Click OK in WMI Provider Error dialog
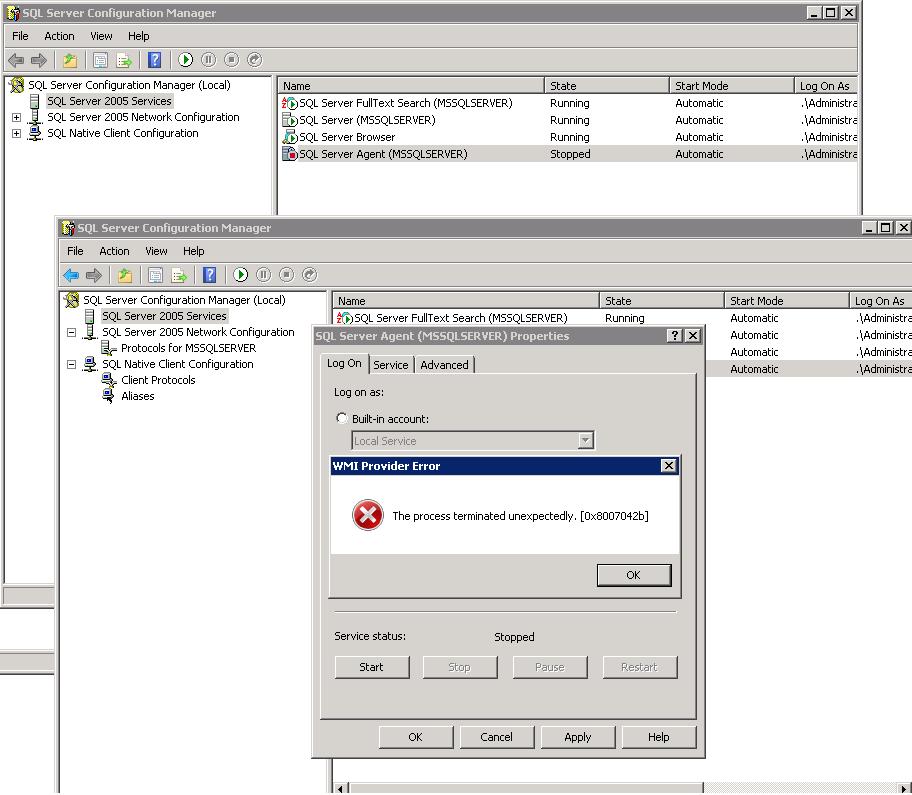Image resolution: width=912 pixels, height=795 pixels. pos(634,575)
